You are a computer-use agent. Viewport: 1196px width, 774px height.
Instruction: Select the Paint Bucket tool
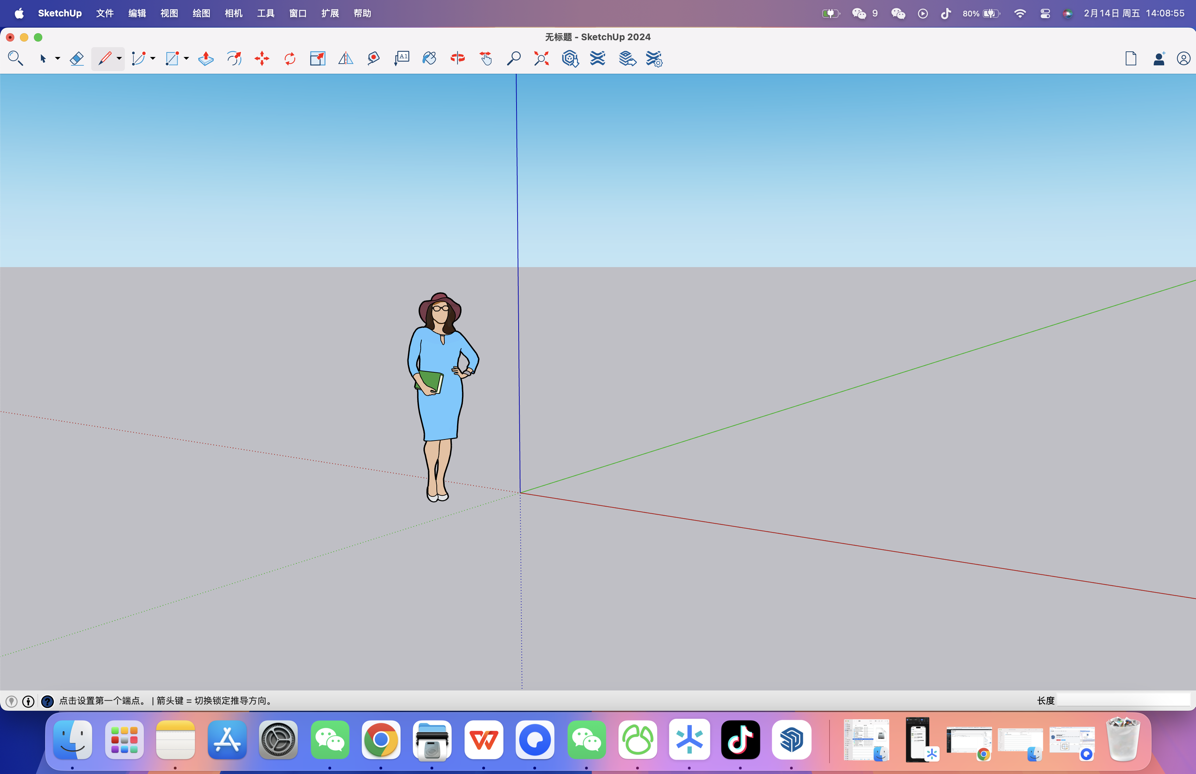(x=428, y=58)
